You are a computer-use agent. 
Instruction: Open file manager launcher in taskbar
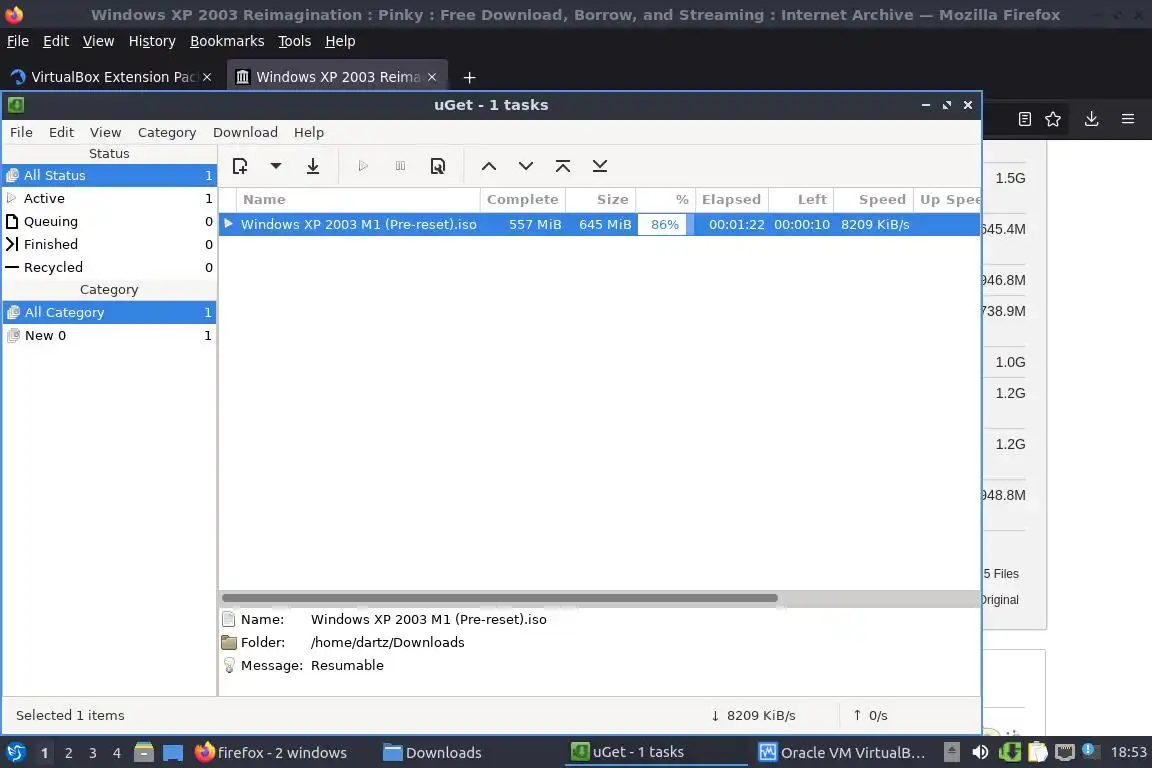[x=144, y=753]
